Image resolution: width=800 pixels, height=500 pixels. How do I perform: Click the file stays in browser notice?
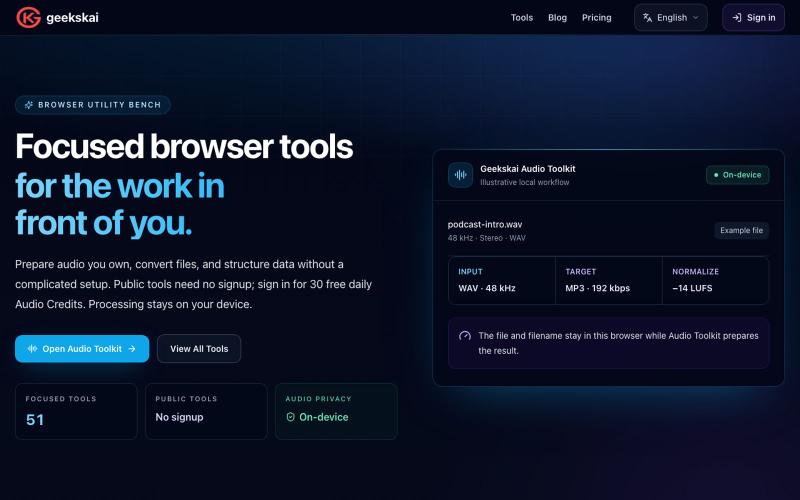pyautogui.click(x=608, y=343)
